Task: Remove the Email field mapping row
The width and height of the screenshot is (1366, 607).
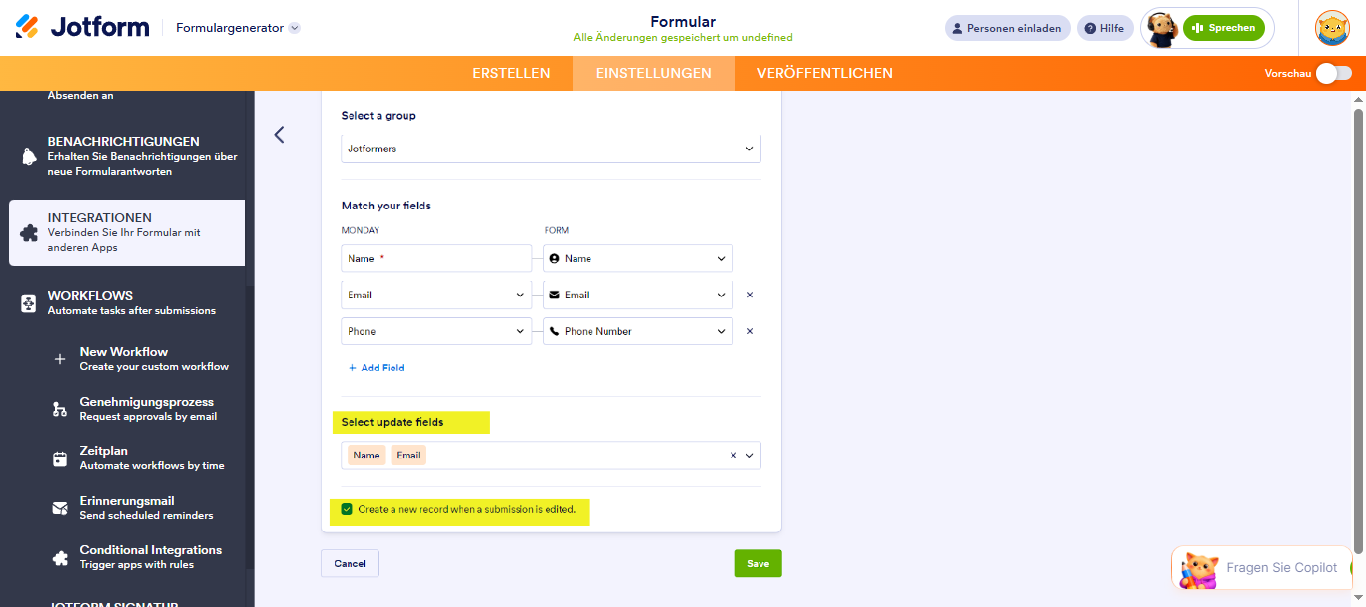Action: point(750,295)
